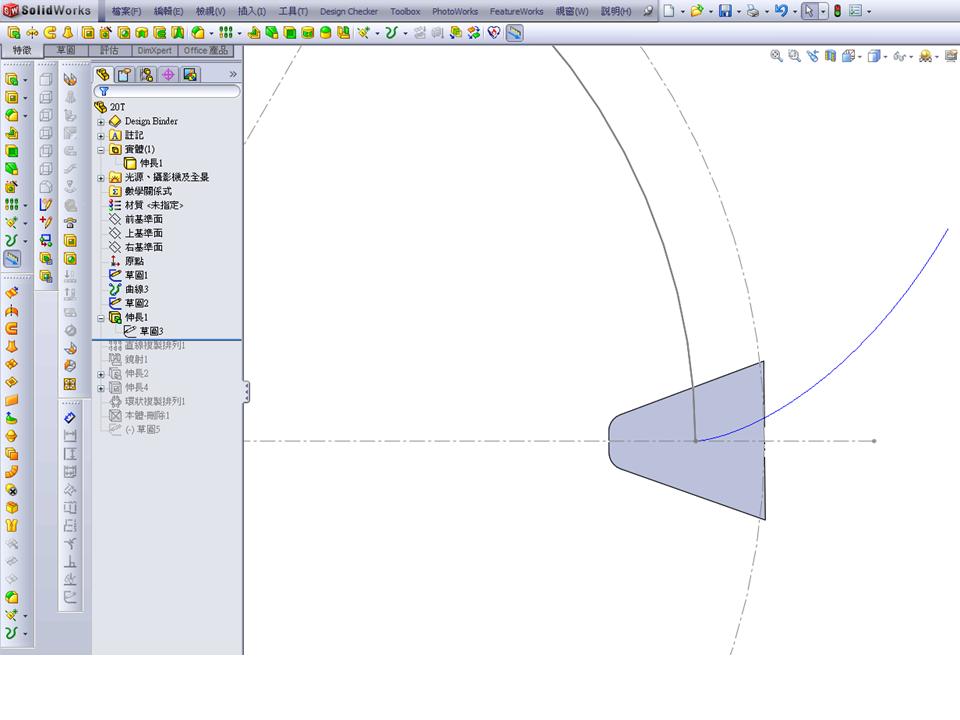Select 草圖3 under 伸長1 feature

(151, 331)
